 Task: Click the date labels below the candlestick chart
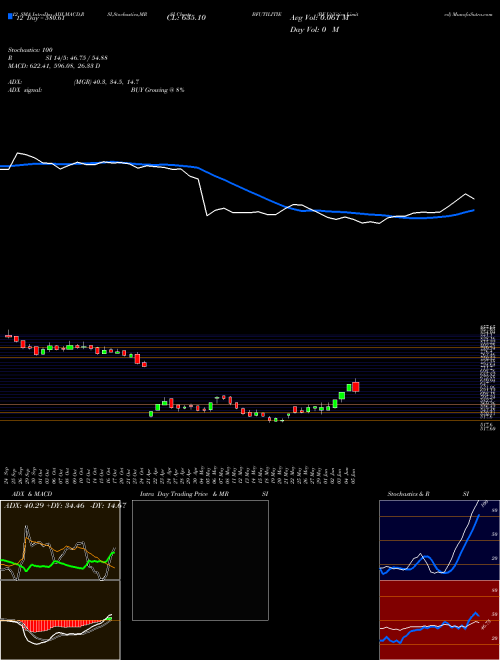[180, 475]
